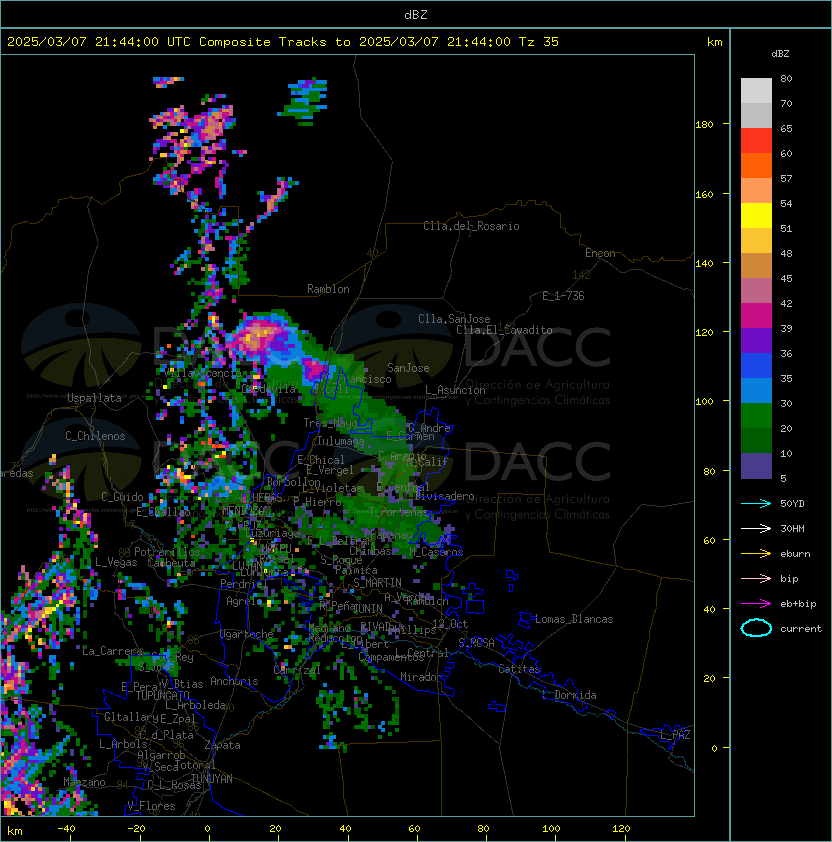Click the Ugarteche place label
832x842 pixels.
point(247,634)
